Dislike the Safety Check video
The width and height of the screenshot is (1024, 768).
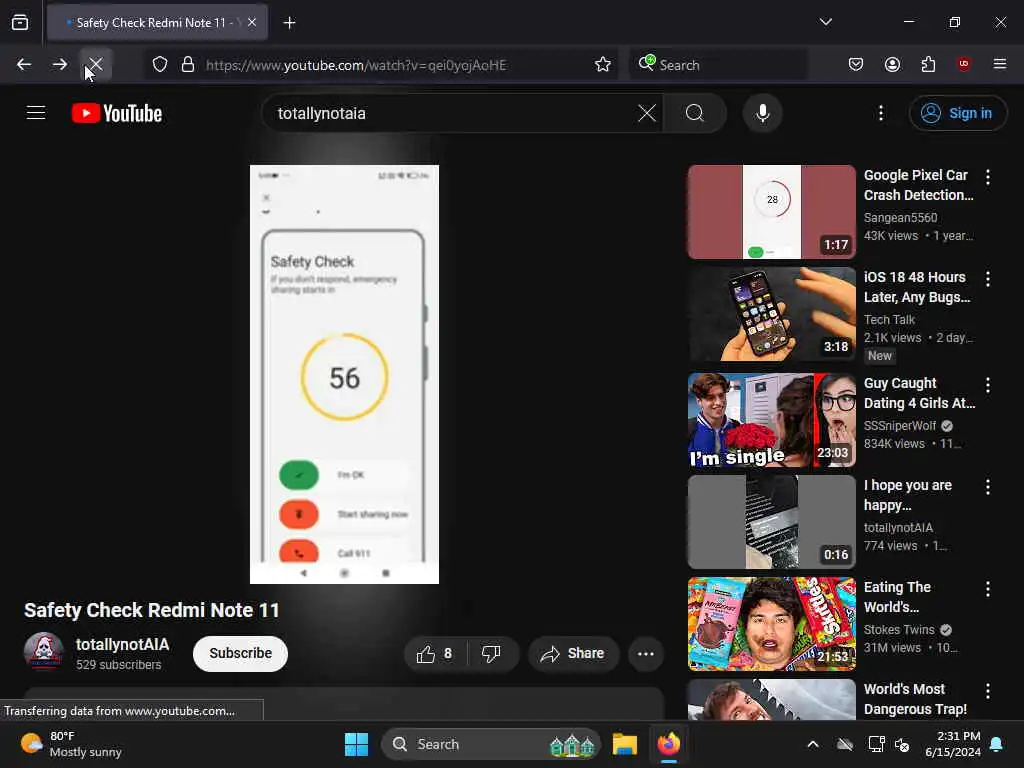tap(492, 654)
